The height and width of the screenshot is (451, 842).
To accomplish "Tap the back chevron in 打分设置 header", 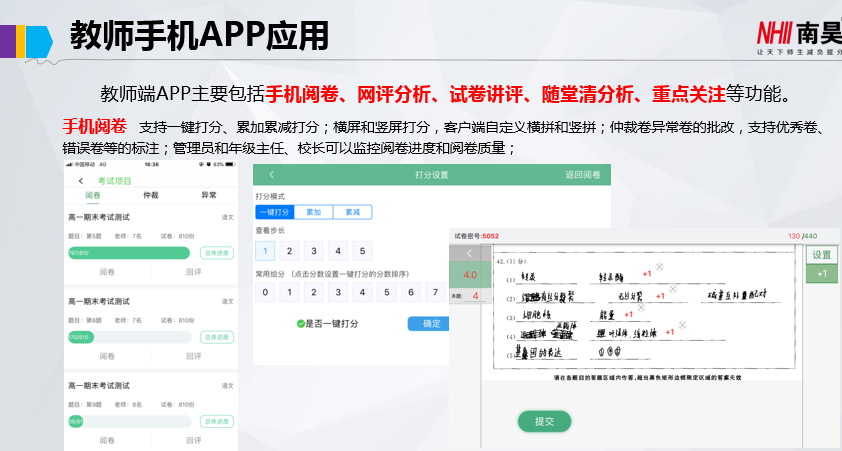I will point(272,175).
